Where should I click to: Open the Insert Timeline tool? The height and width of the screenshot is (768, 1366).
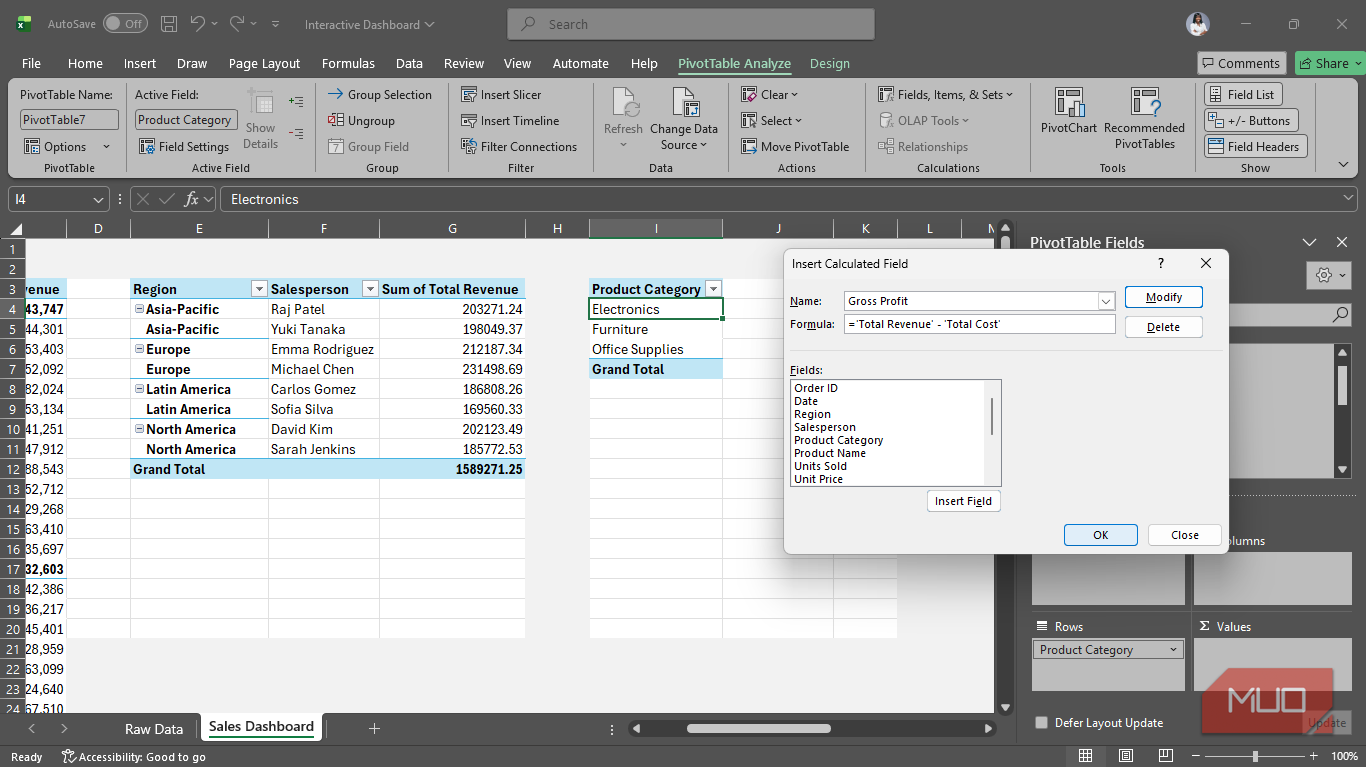(510, 121)
